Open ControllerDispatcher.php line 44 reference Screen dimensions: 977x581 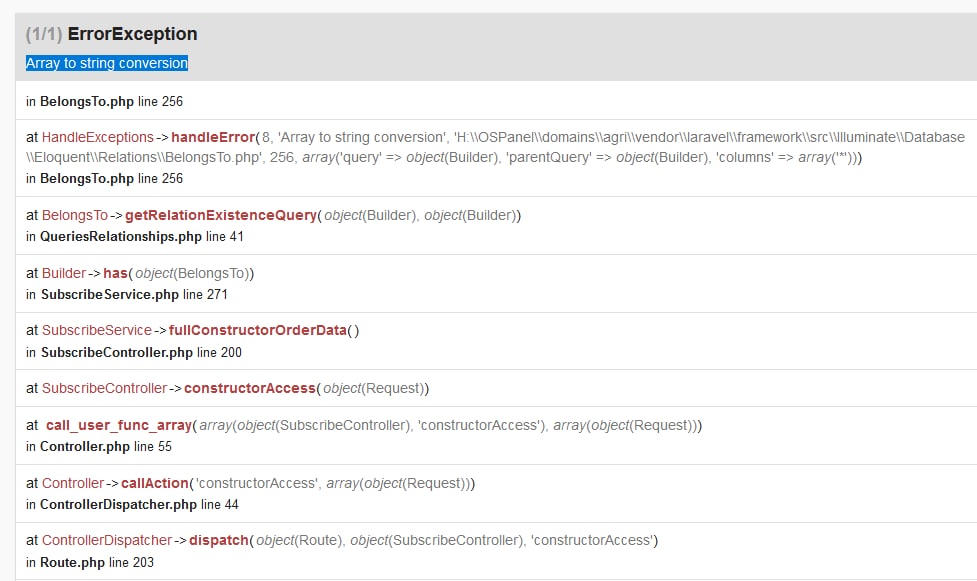pyautogui.click(x=118, y=504)
